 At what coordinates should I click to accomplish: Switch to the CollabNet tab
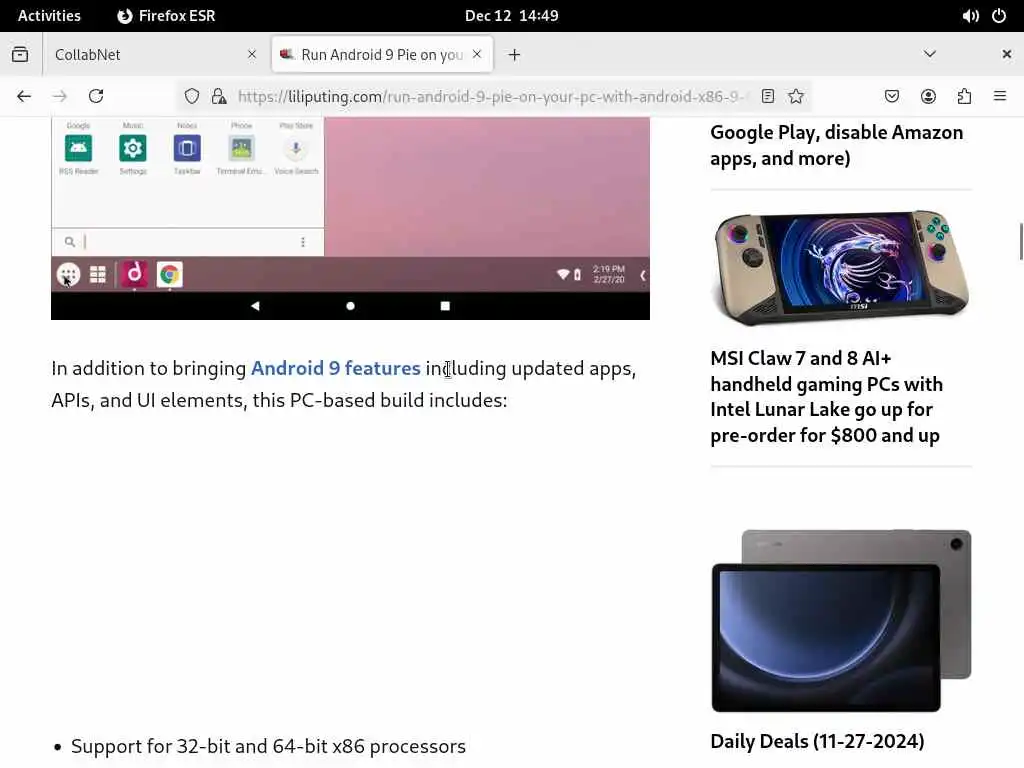pos(155,55)
